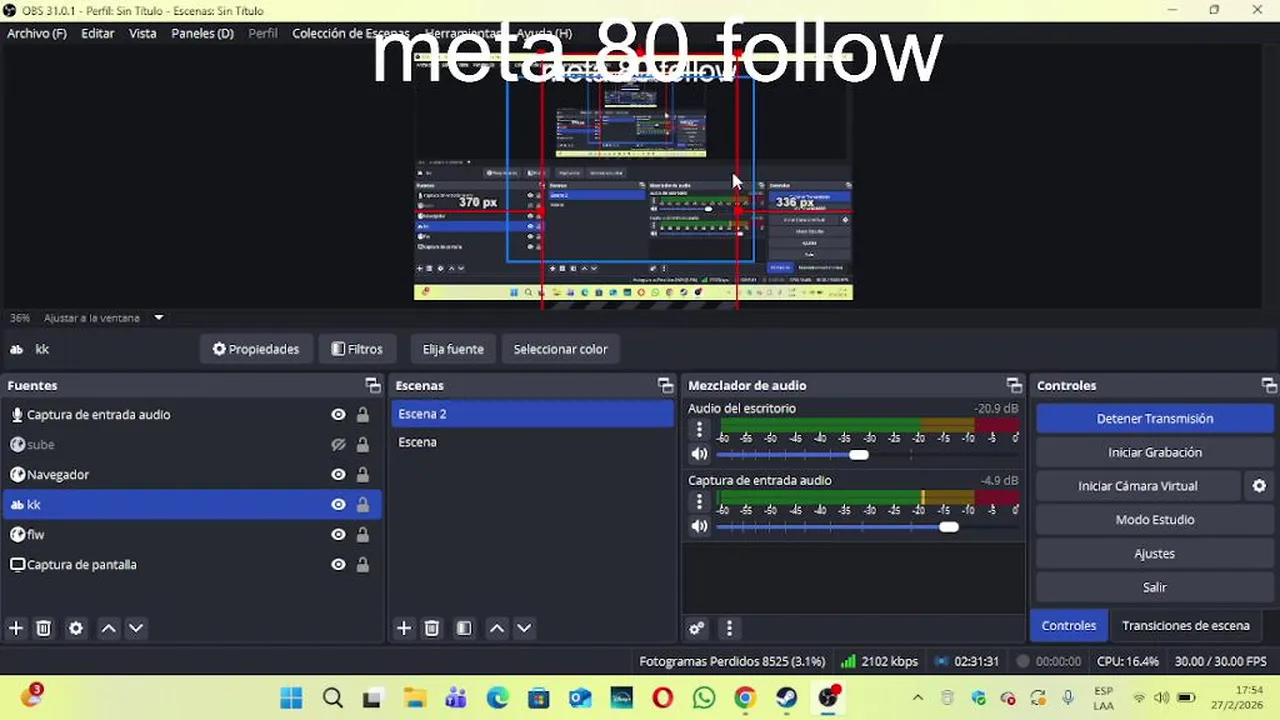Open advanced audio properties gear in mixer
Viewport: 1280px width, 720px height.
[x=697, y=628]
